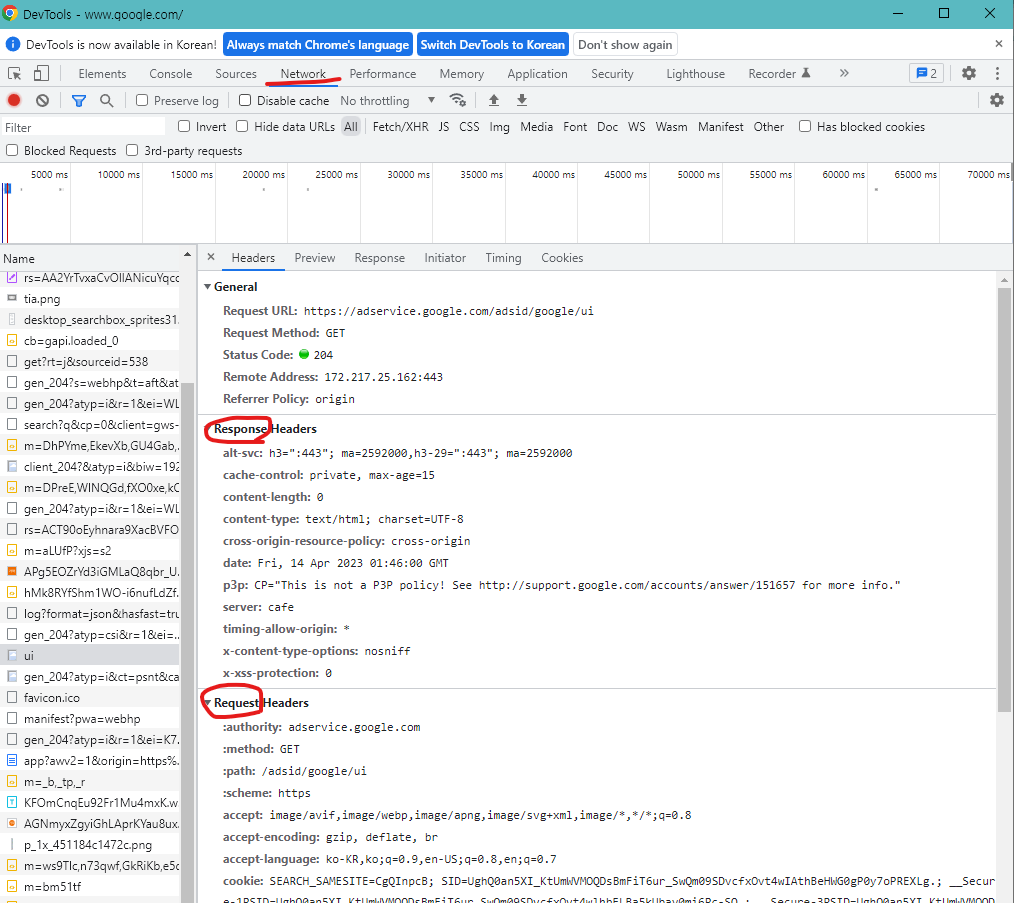Sort requests by Name column arrow
The height and width of the screenshot is (903, 1014).
point(187,255)
